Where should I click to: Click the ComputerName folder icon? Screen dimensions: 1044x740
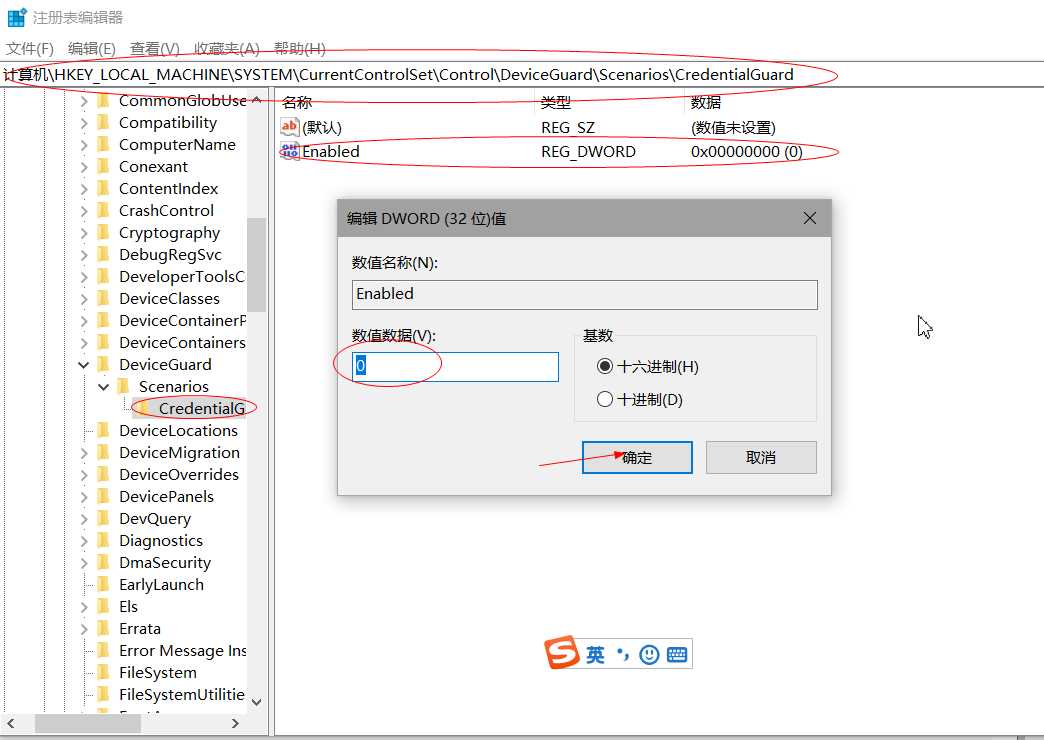(x=103, y=145)
